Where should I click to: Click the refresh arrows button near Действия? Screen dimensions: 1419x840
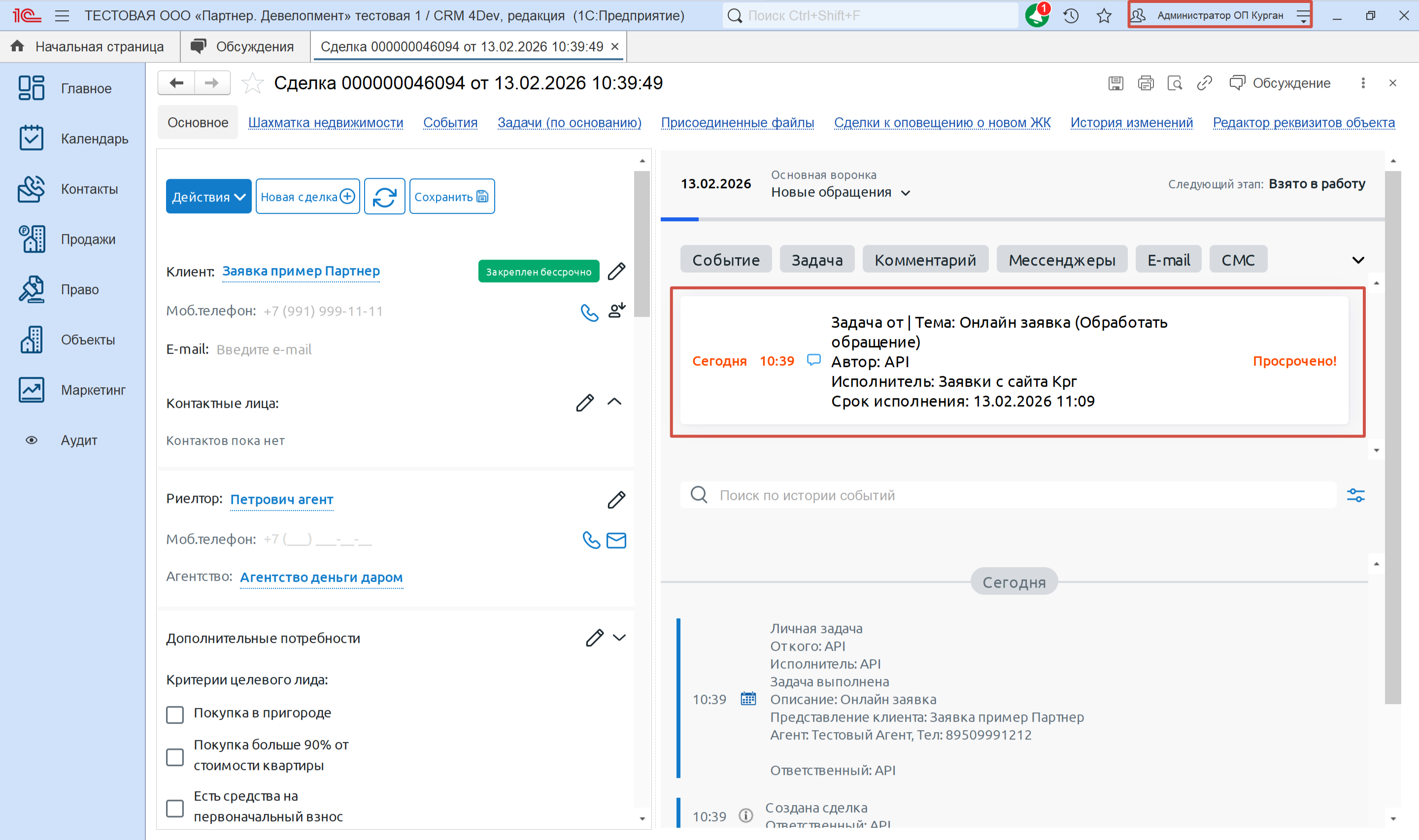(384, 197)
